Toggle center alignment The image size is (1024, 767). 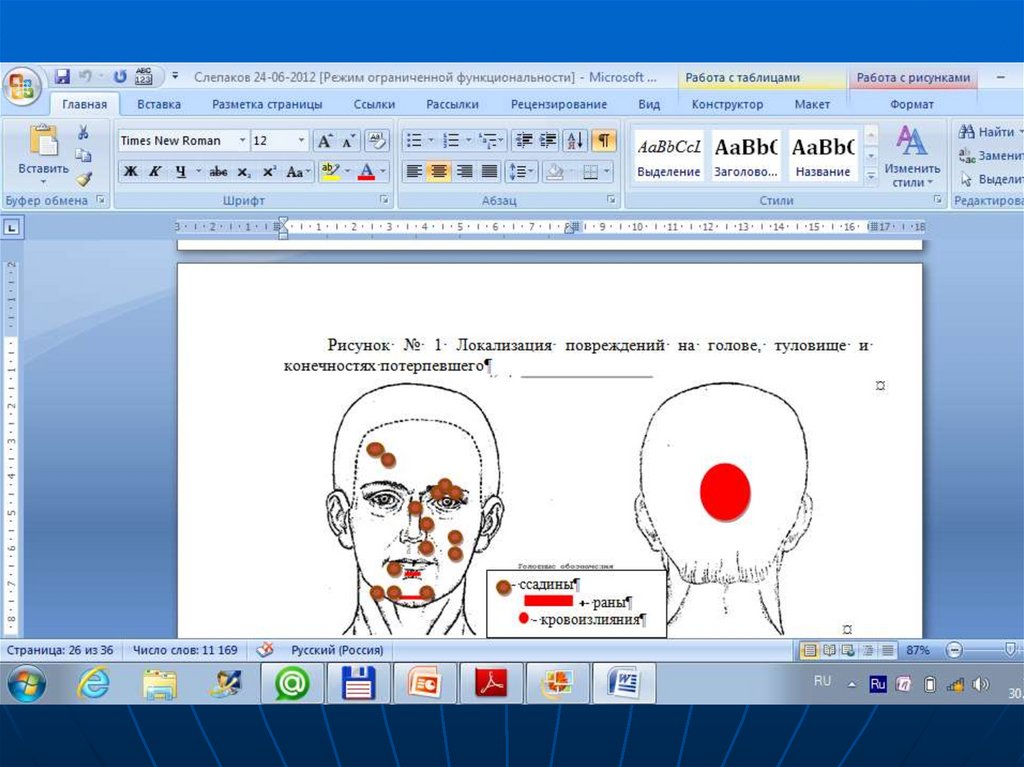(438, 172)
